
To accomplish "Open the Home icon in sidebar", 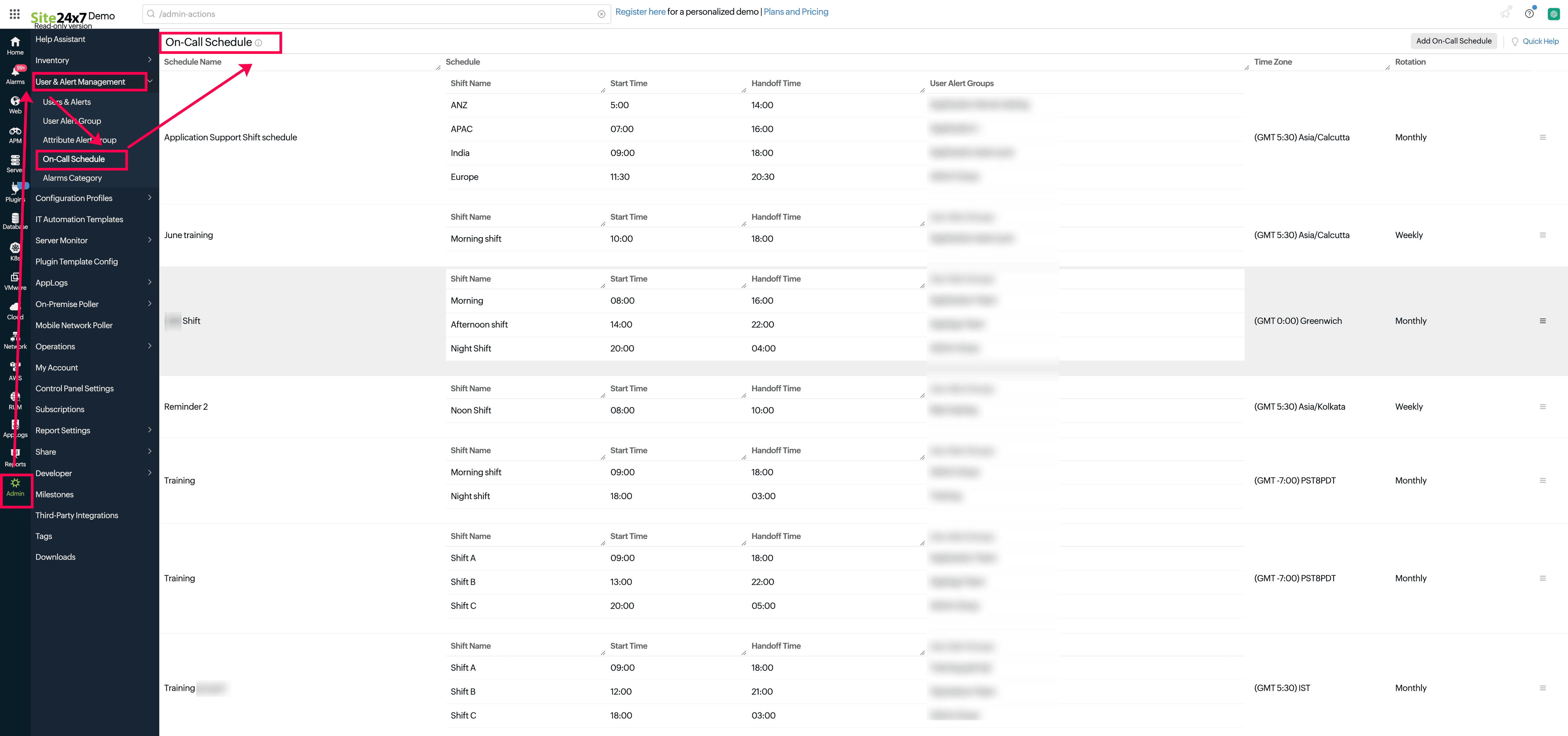I will click(x=15, y=43).
